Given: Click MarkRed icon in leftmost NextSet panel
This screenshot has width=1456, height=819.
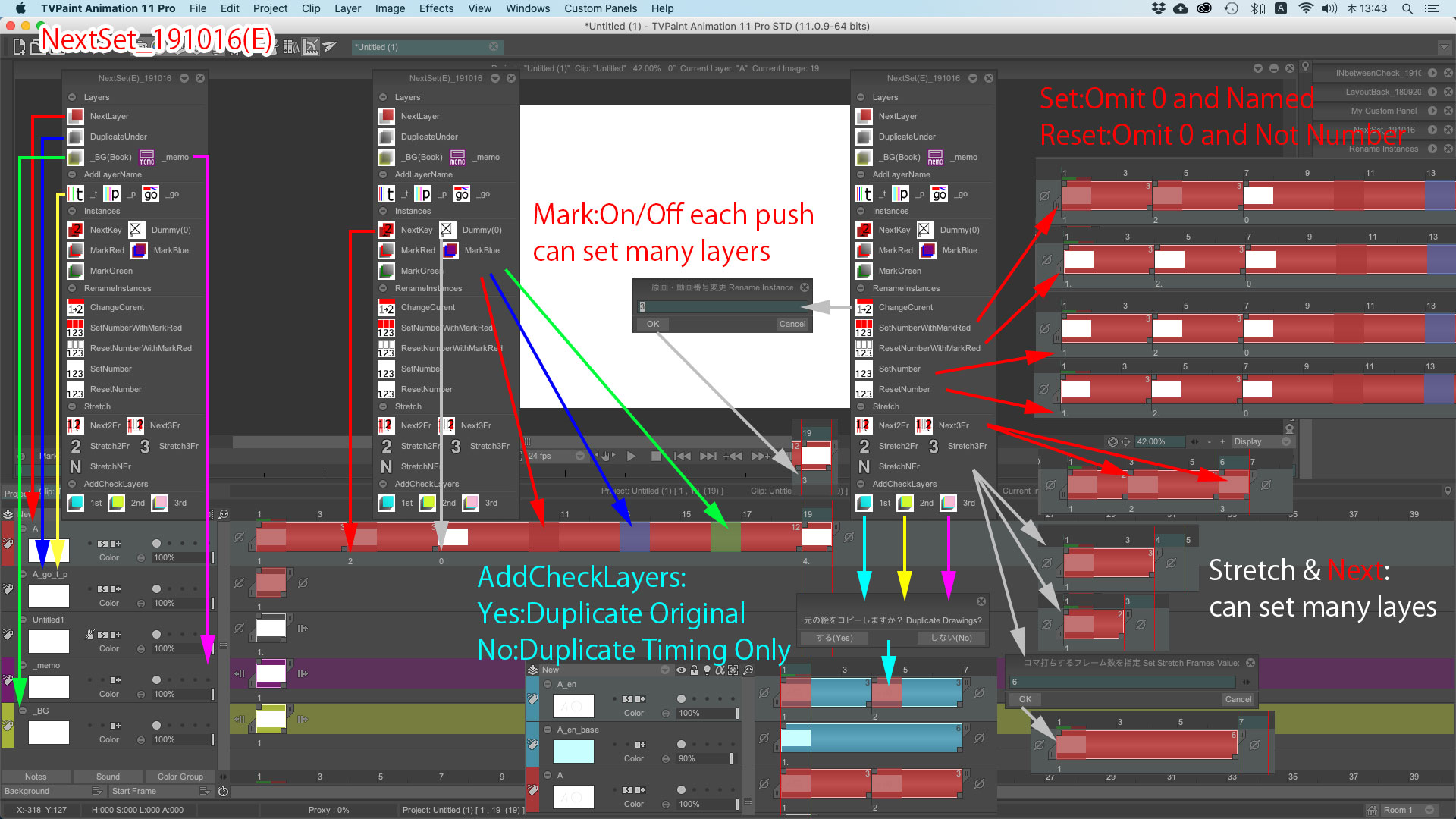Looking at the screenshot, I should click(75, 250).
